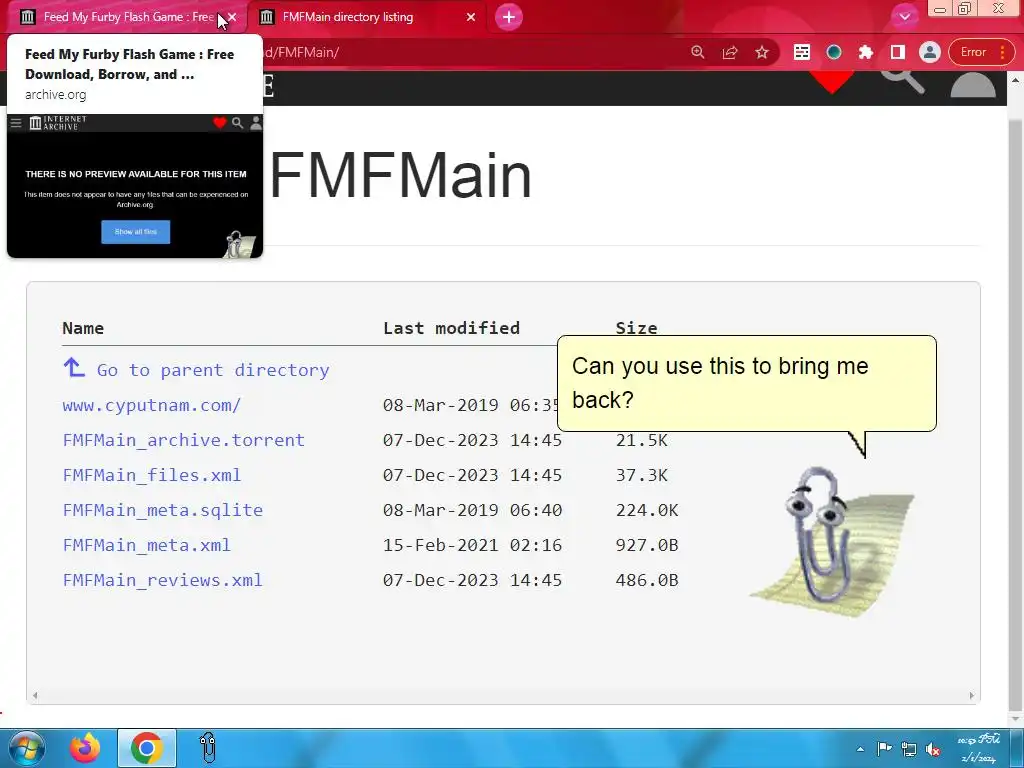Open the tab search dropdown arrow
1024x768 pixels.
(x=904, y=17)
